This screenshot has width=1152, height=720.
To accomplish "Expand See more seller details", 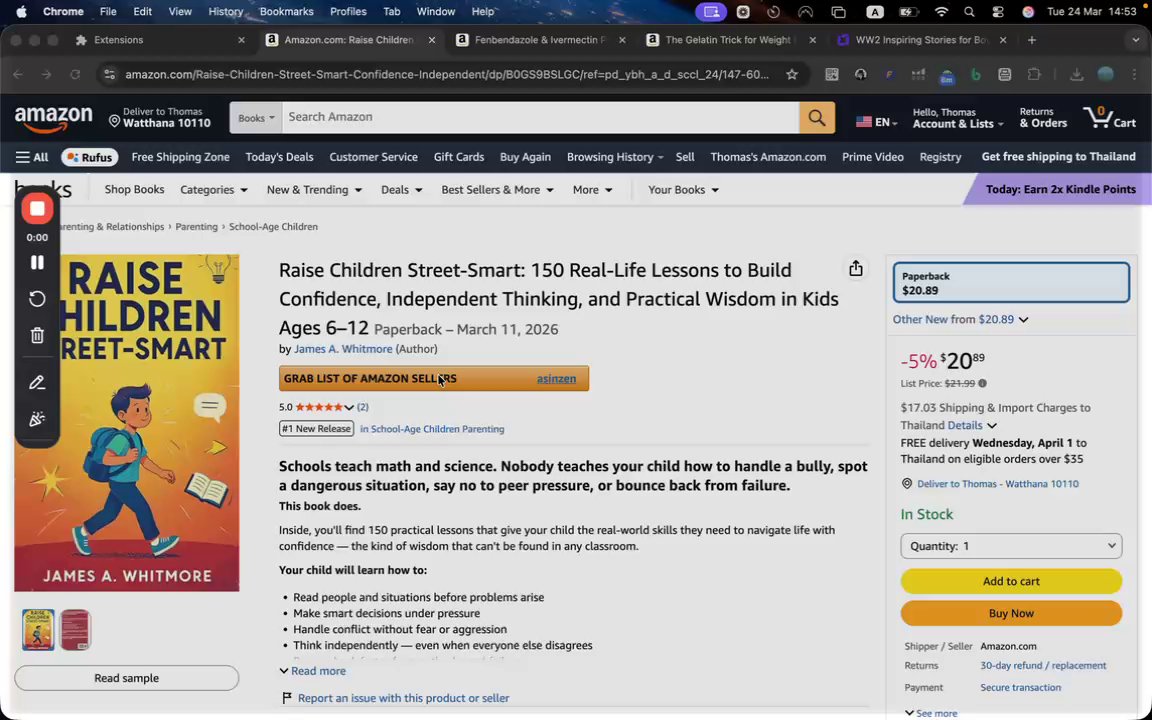I will tap(931, 713).
